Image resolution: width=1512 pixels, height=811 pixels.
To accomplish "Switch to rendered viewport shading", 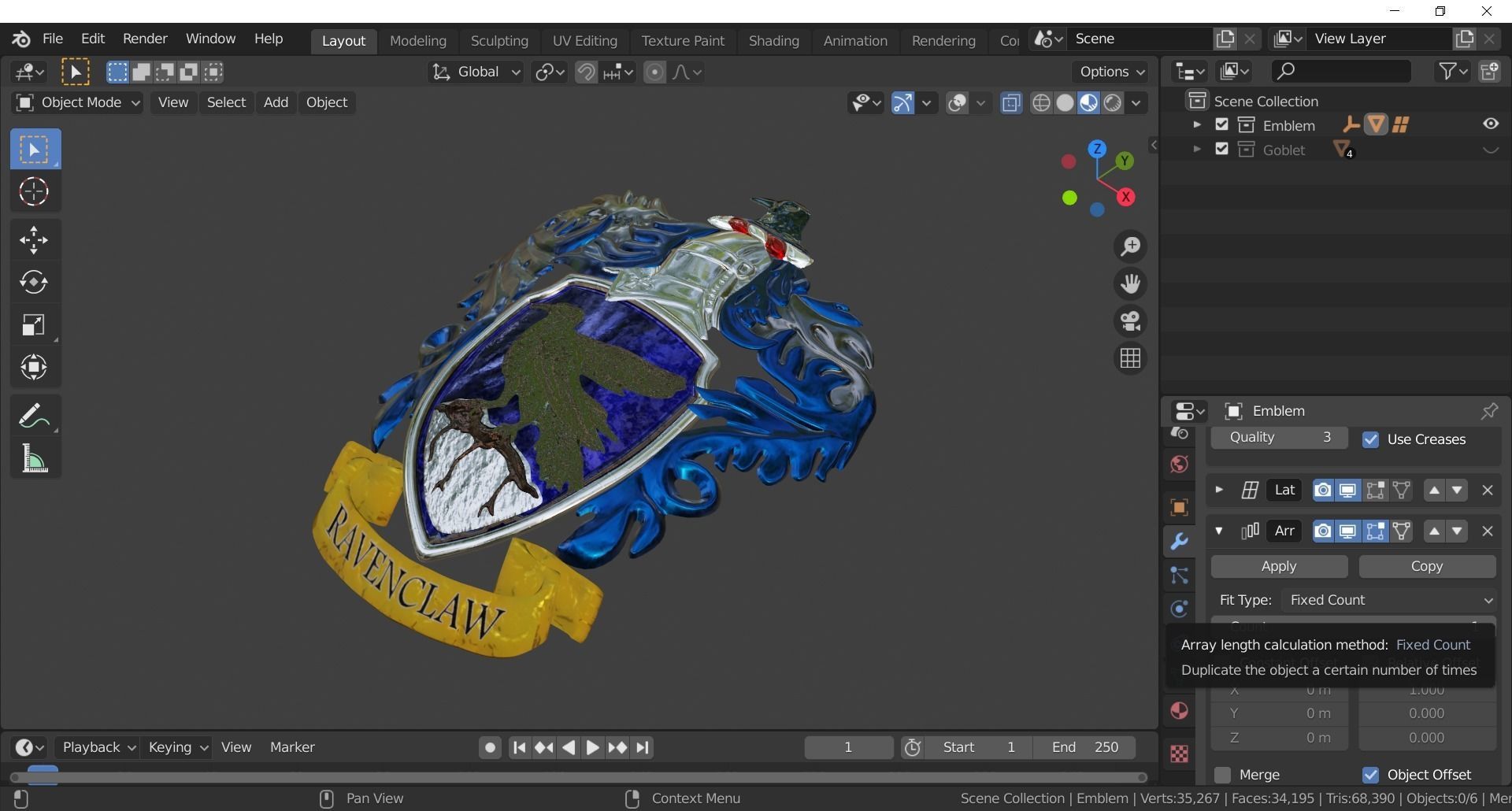I will click(1112, 103).
